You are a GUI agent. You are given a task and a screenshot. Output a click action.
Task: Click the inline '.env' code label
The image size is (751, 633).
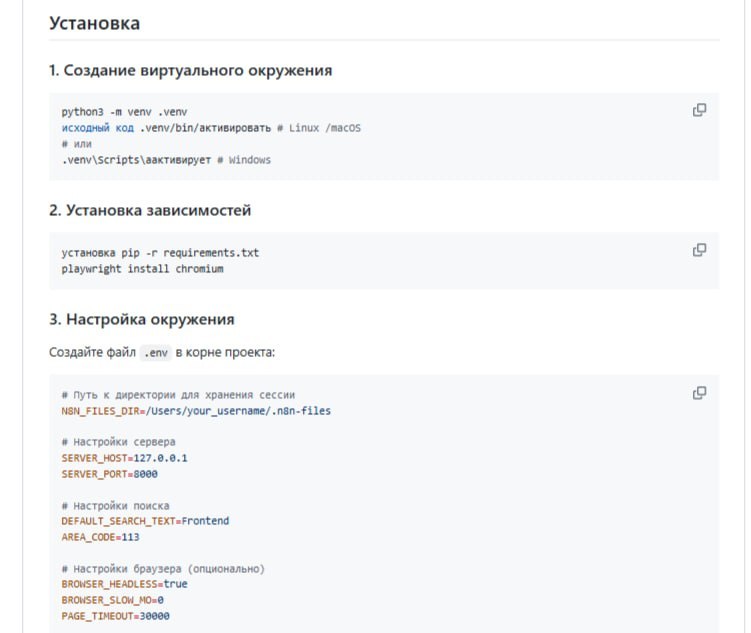coord(156,353)
